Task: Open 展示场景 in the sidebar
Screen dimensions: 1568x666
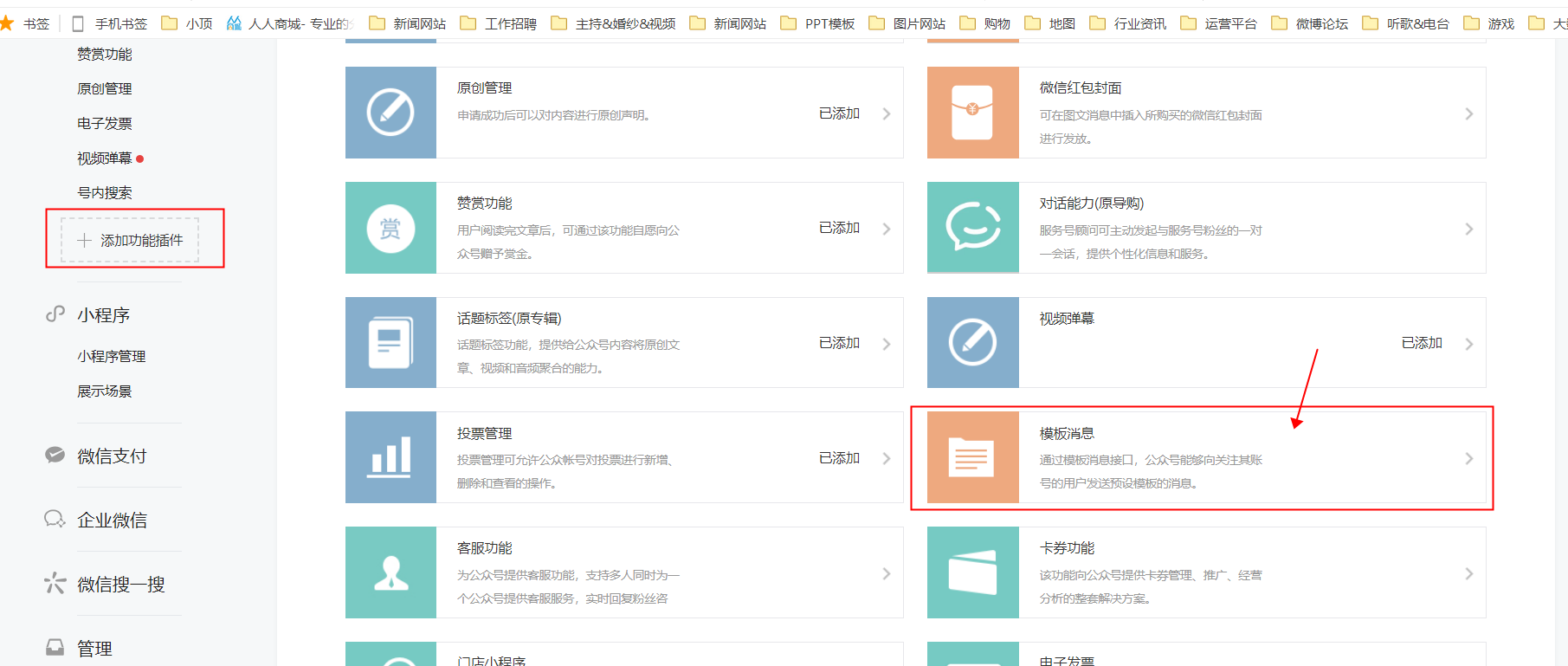Action: coord(105,391)
